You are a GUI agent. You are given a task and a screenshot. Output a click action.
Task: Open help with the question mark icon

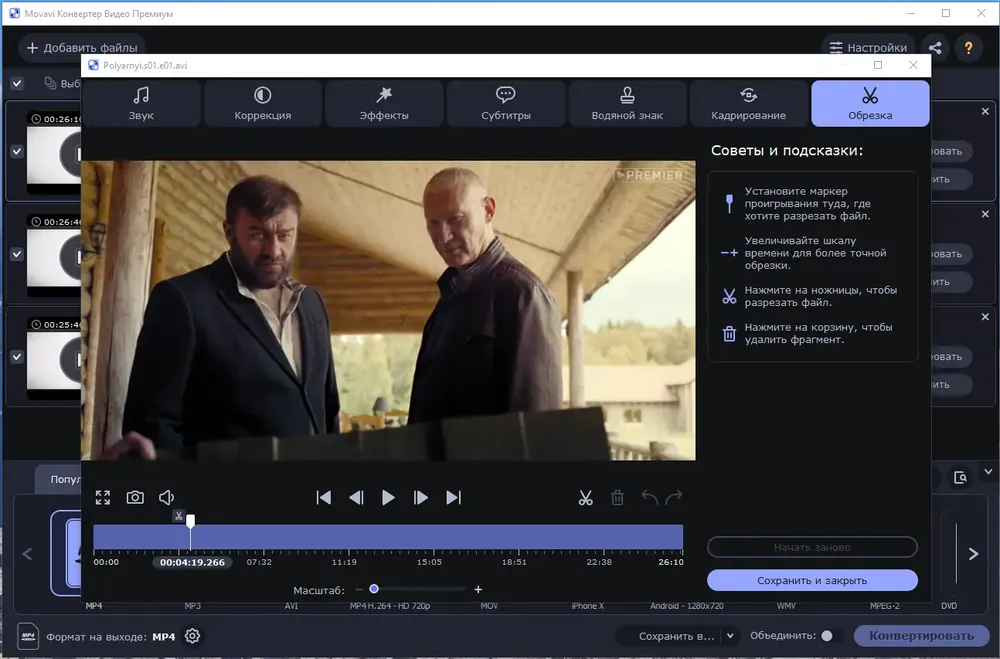pos(968,48)
